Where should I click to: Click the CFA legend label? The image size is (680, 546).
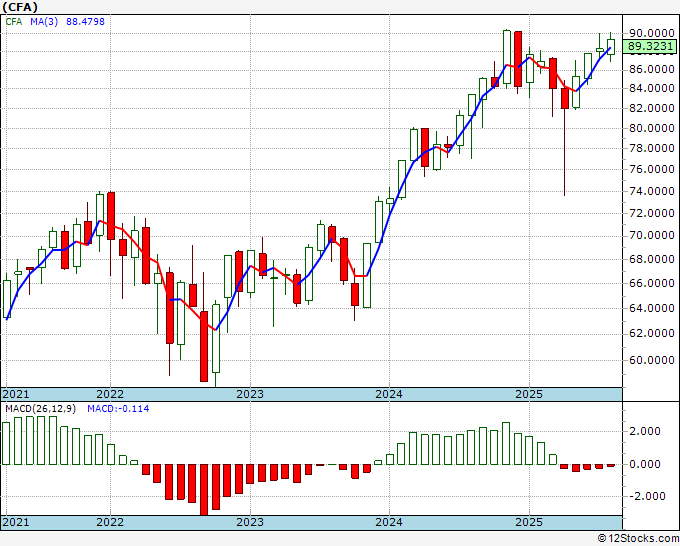coord(14,22)
